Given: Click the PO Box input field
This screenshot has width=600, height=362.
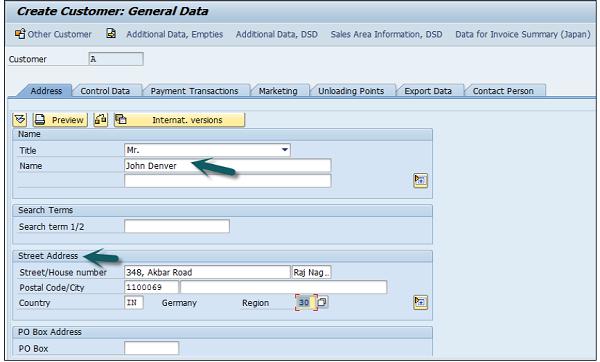Looking at the screenshot, I should (152, 348).
